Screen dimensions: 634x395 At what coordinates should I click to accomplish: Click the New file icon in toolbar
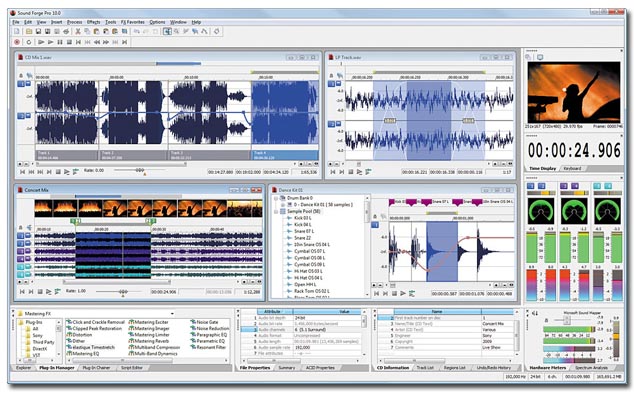17,31
